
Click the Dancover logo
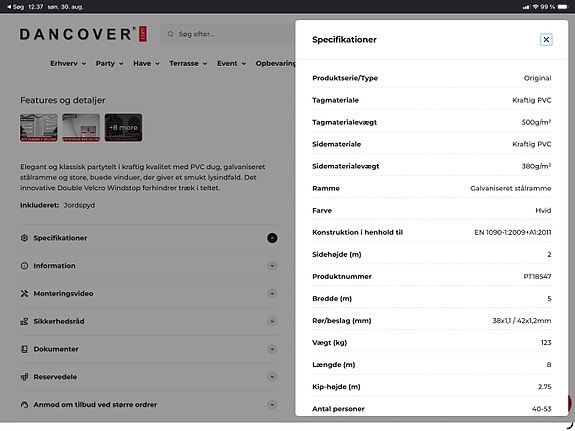coord(83,34)
